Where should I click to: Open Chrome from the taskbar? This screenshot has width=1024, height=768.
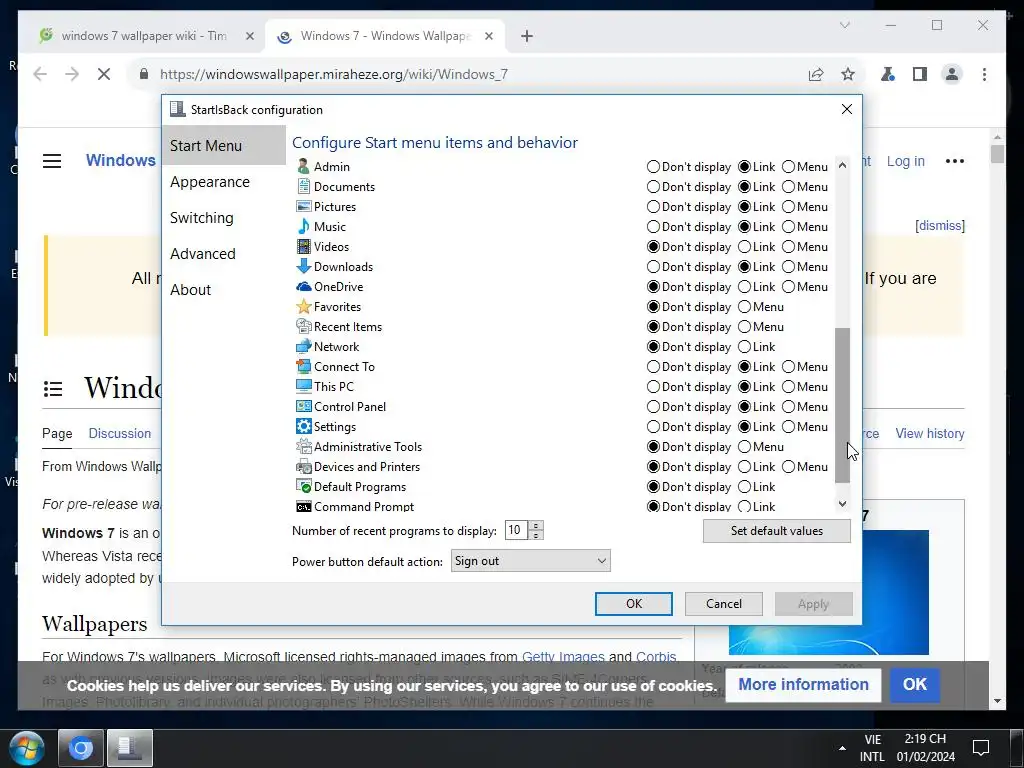(81, 748)
